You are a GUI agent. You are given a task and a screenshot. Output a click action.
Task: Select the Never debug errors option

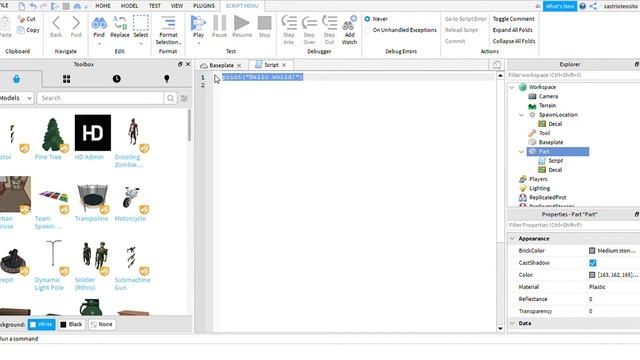click(x=367, y=19)
